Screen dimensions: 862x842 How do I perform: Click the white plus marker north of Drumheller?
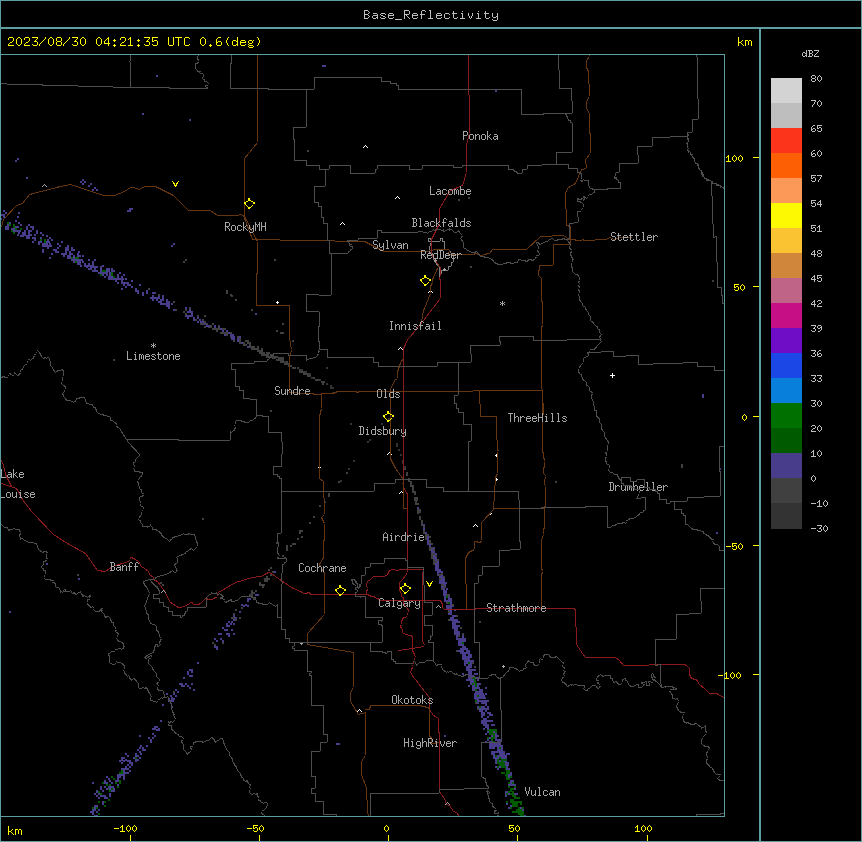[x=612, y=375]
